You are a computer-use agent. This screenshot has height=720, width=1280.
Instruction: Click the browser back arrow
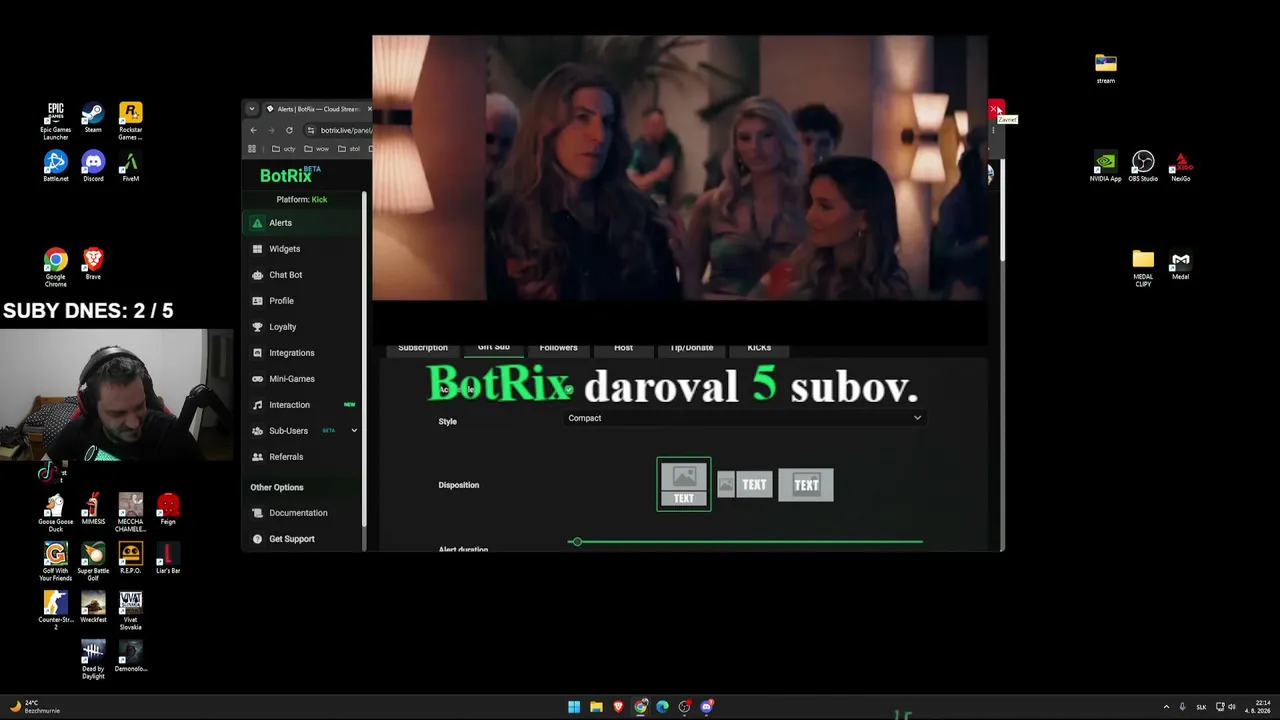click(x=253, y=130)
